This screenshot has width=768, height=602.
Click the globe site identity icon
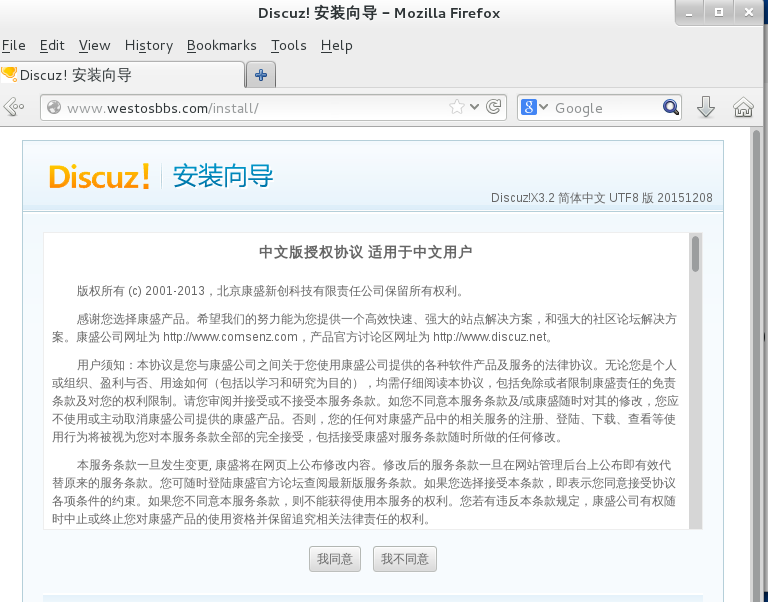54,107
